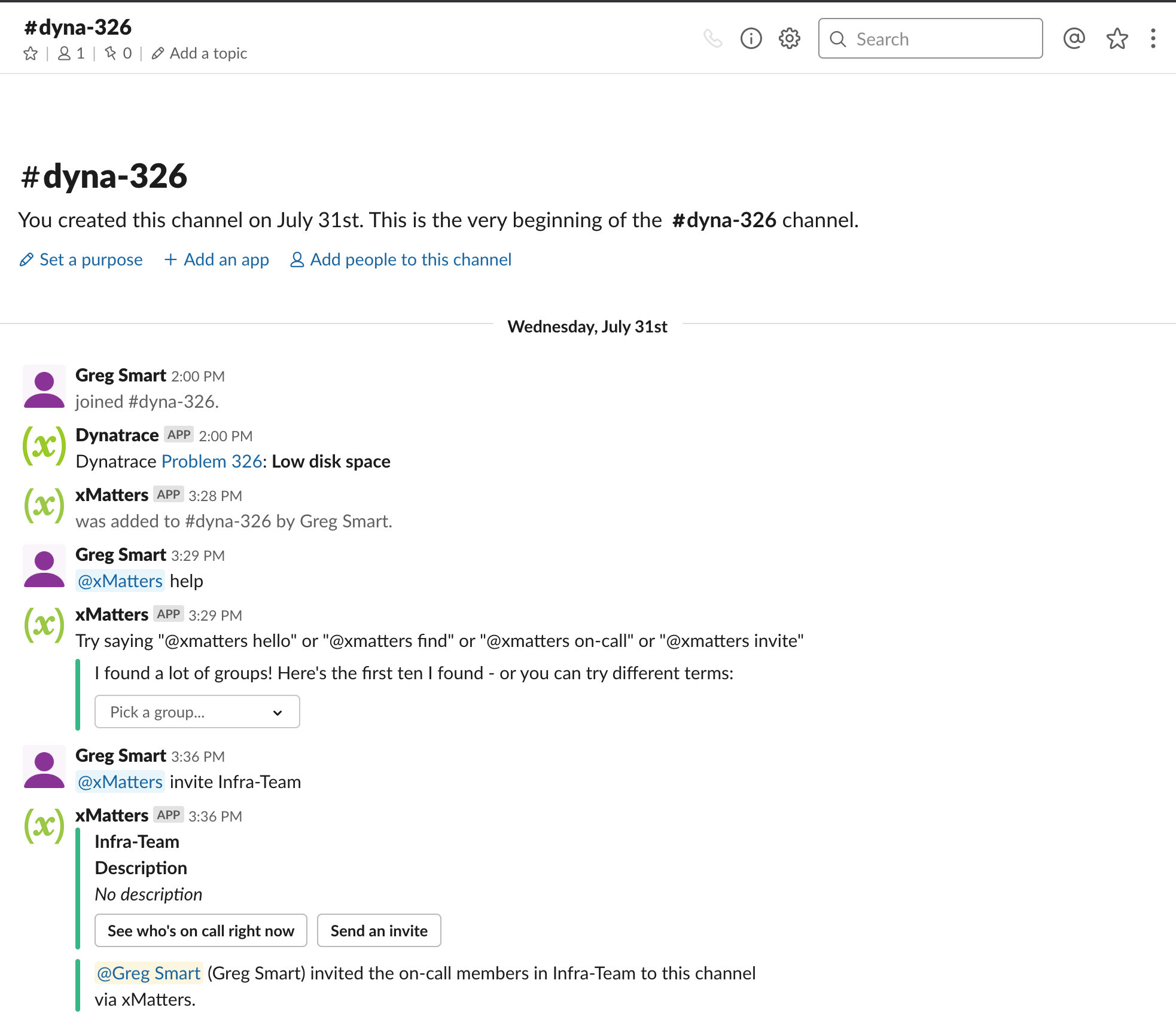Click xMatters sender name at 3:28 PM
The width and height of the screenshot is (1176, 1032).
tap(112, 495)
